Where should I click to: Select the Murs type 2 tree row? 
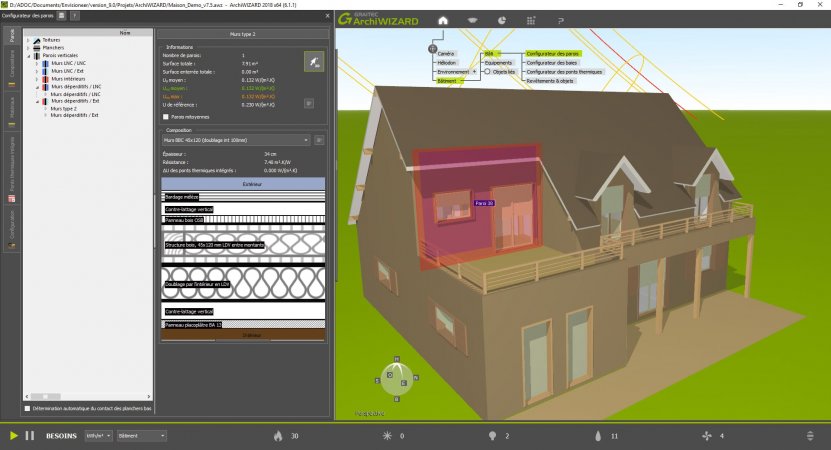(64, 109)
